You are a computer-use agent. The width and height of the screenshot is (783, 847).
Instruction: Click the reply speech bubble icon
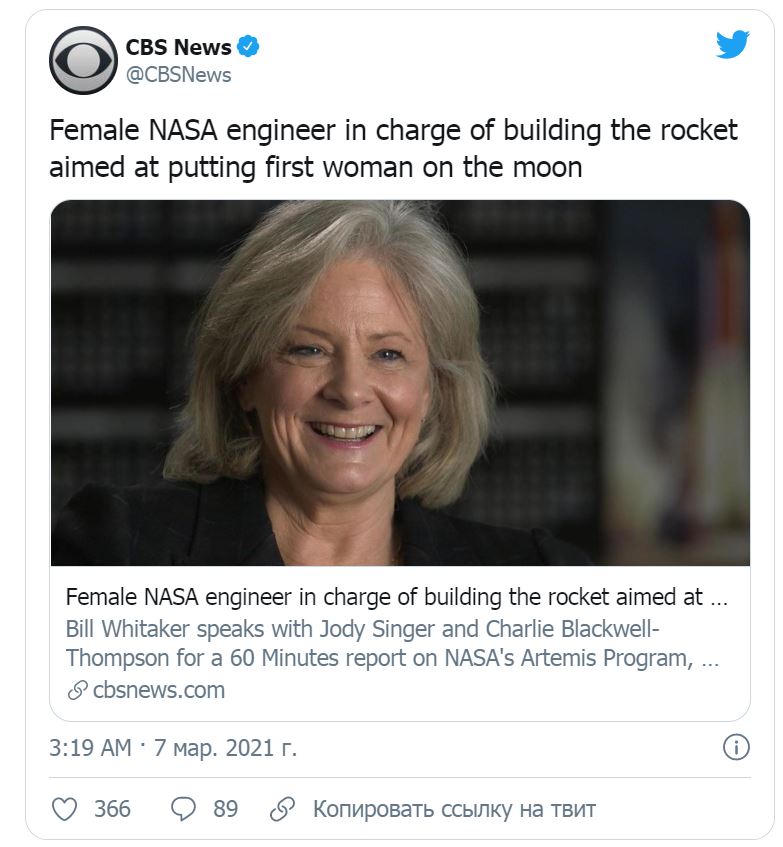click(182, 808)
